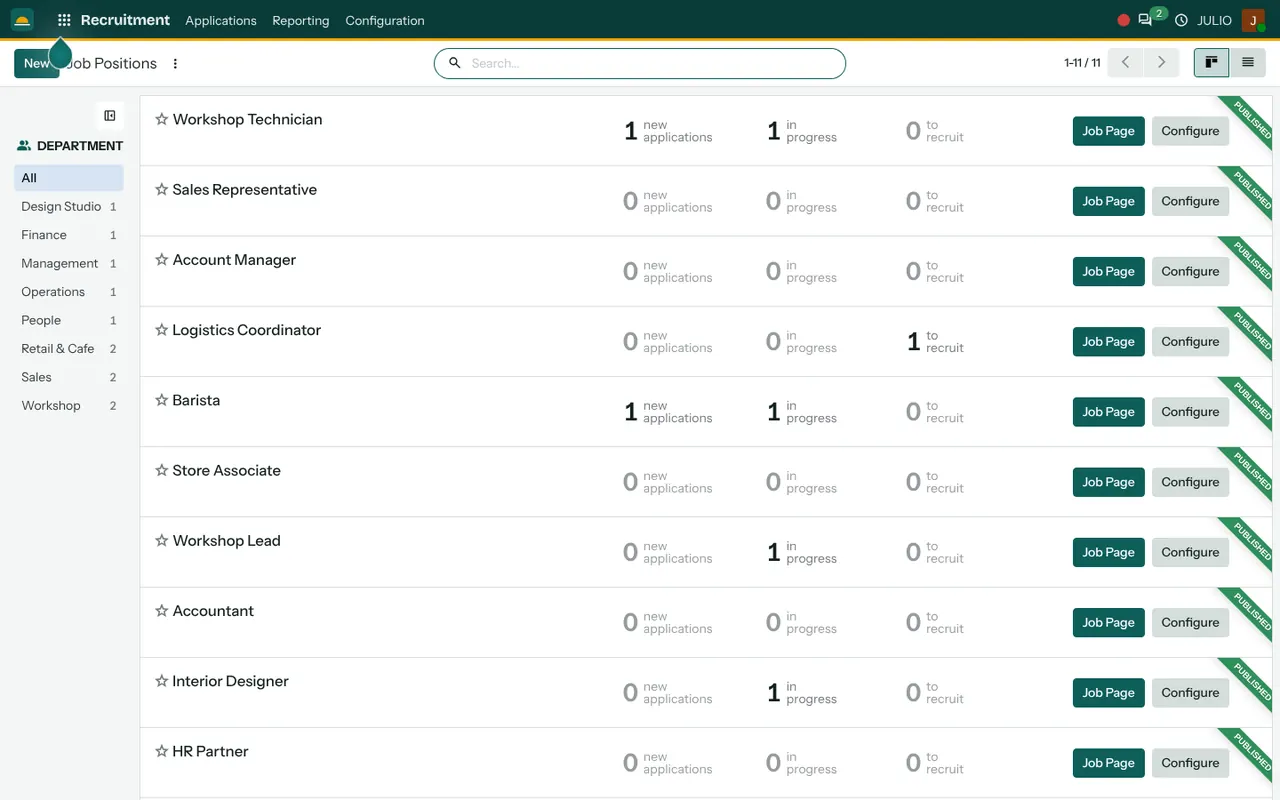
Task: Favorite the Workshop Lead position
Action: pyautogui.click(x=161, y=540)
